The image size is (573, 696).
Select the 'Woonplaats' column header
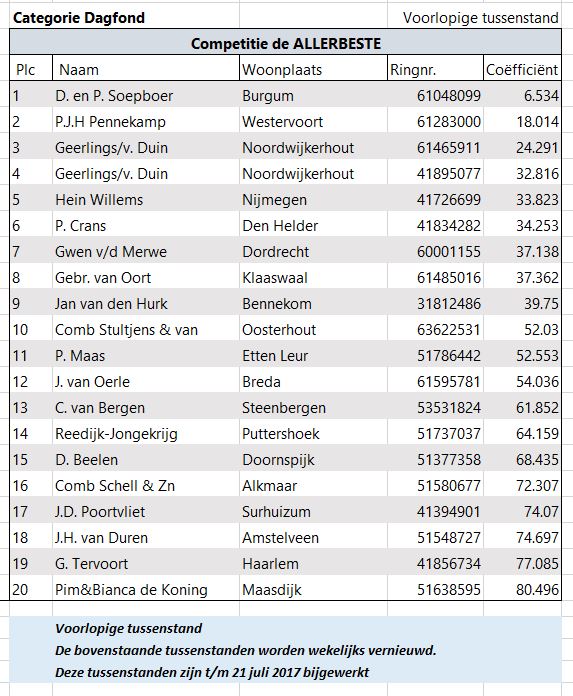coord(313,69)
